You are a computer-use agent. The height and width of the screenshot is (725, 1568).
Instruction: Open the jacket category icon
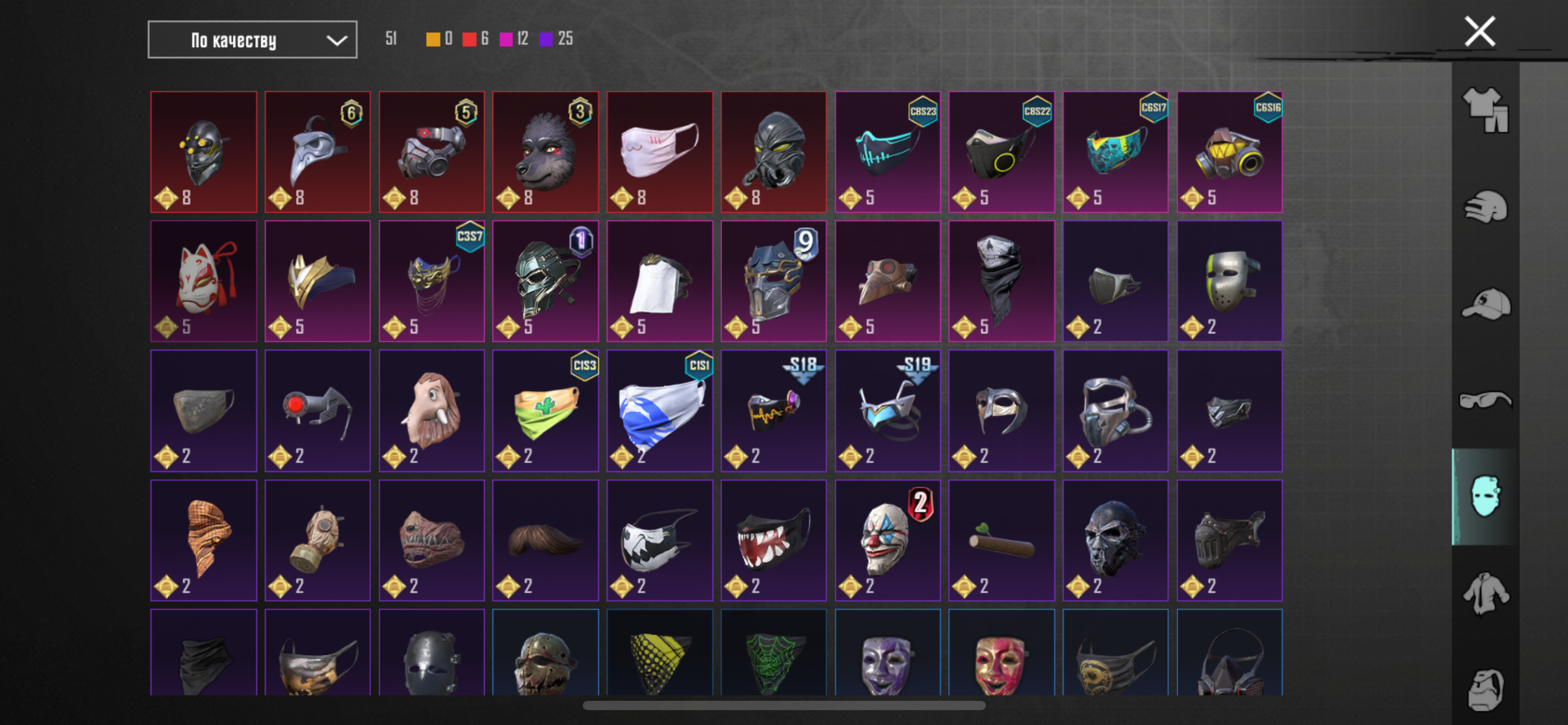[1486, 594]
